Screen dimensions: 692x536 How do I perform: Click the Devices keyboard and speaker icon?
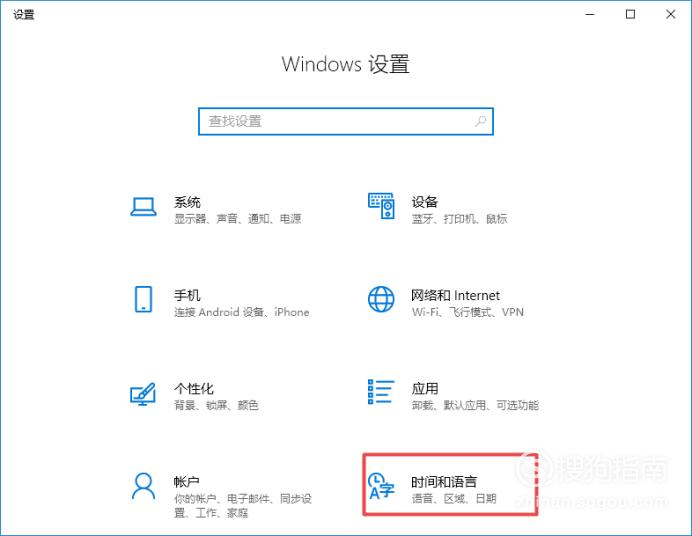click(x=381, y=206)
